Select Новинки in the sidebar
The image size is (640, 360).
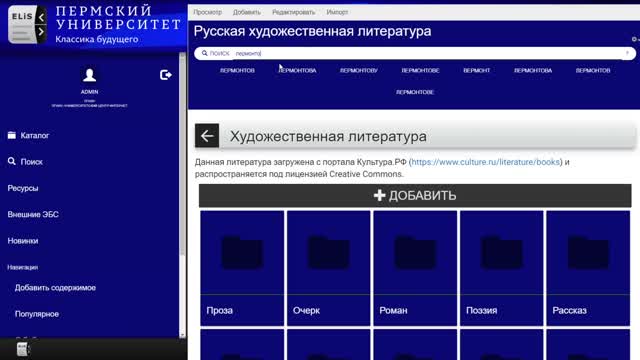coord(23,241)
